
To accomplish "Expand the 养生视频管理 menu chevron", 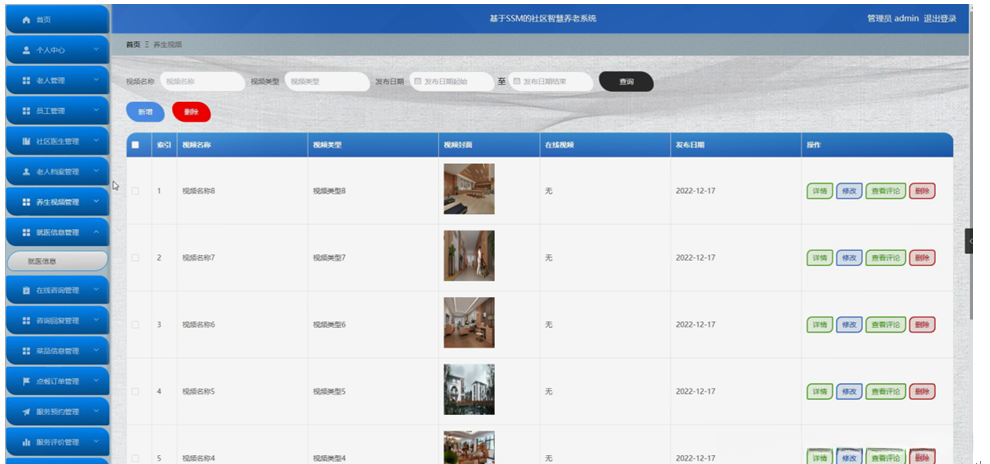I will pyautogui.click(x=96, y=201).
